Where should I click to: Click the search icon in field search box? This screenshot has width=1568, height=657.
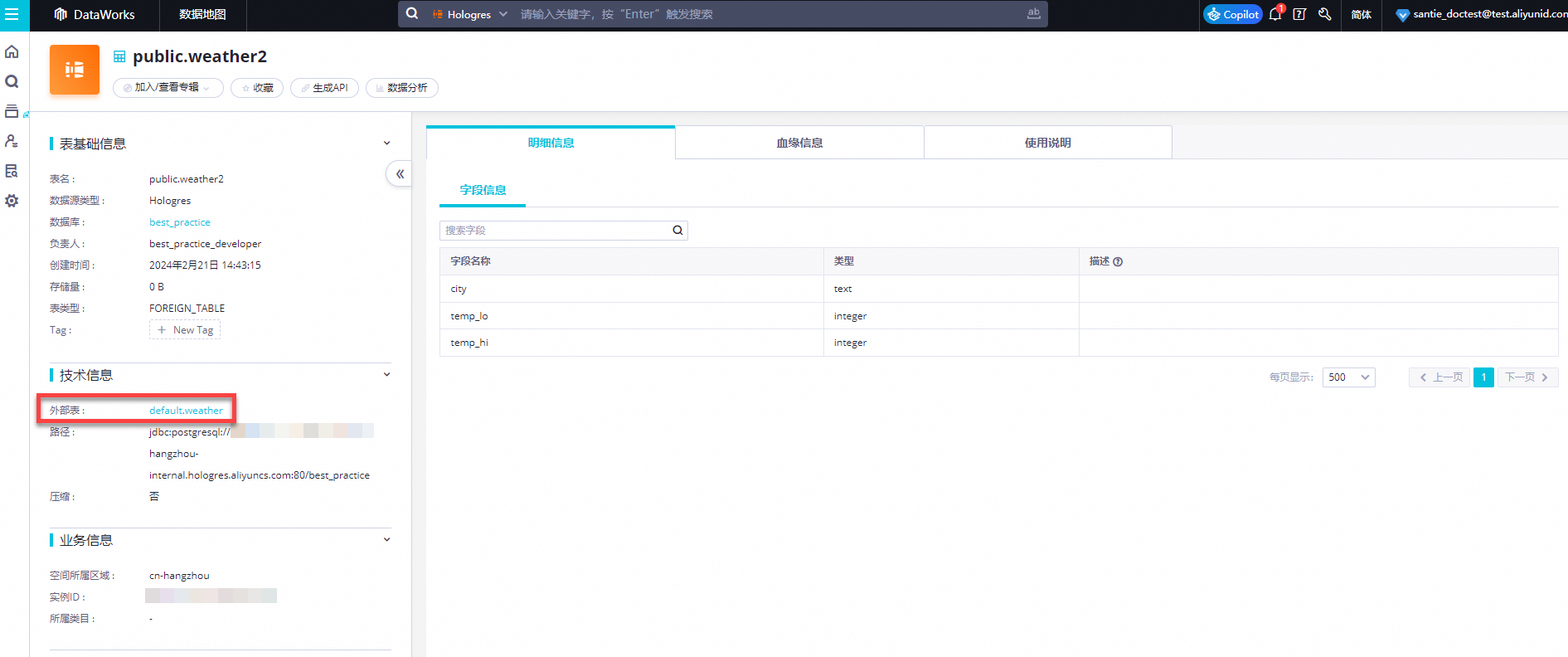677,231
